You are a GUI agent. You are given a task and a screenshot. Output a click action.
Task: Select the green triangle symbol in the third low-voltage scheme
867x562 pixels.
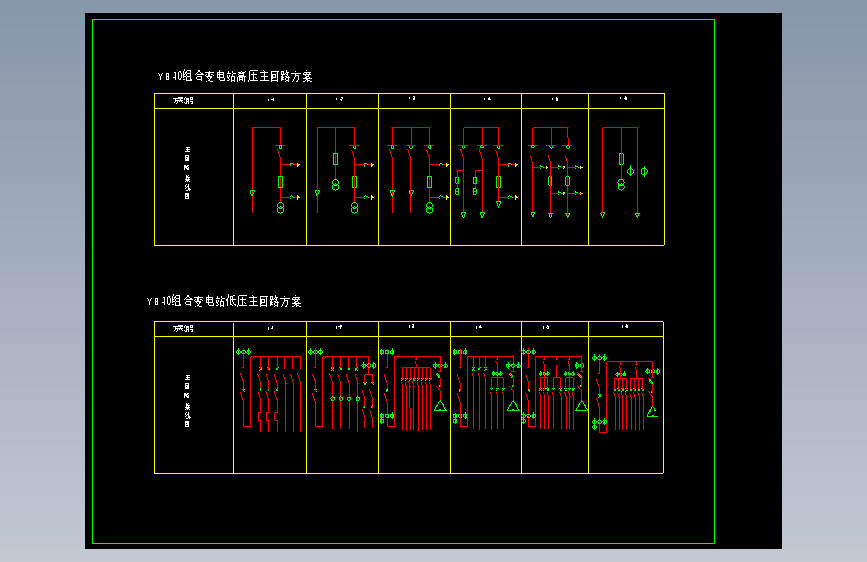point(440,406)
